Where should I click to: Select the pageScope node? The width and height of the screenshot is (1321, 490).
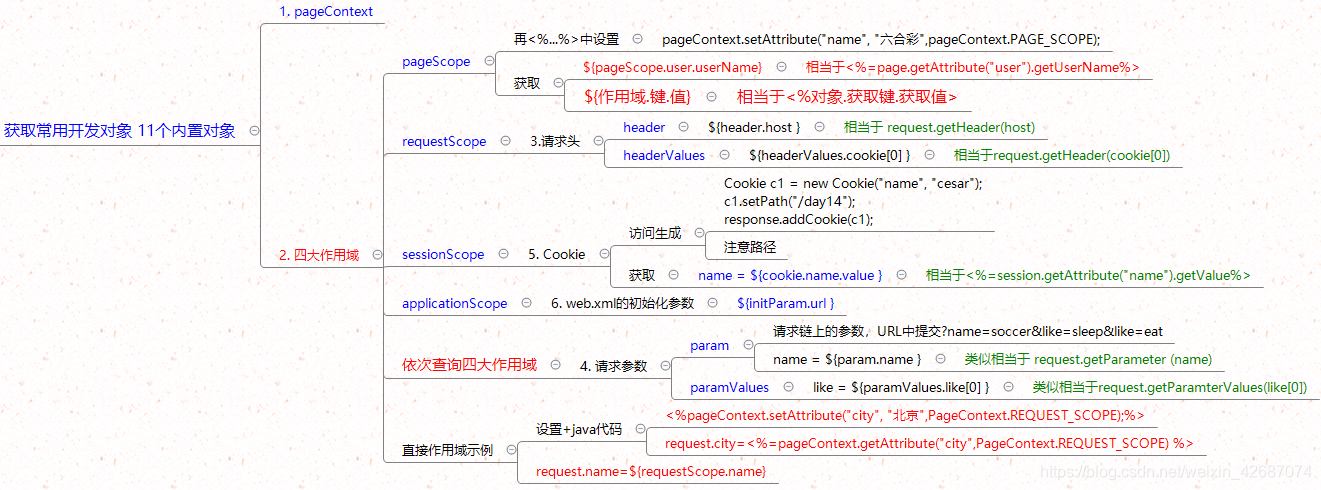pos(436,61)
